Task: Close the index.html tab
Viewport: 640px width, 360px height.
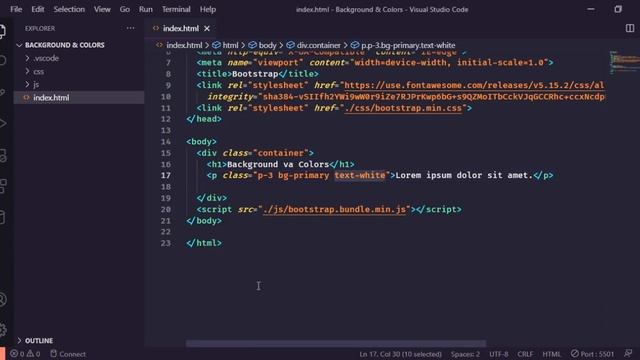Action: (x=207, y=28)
